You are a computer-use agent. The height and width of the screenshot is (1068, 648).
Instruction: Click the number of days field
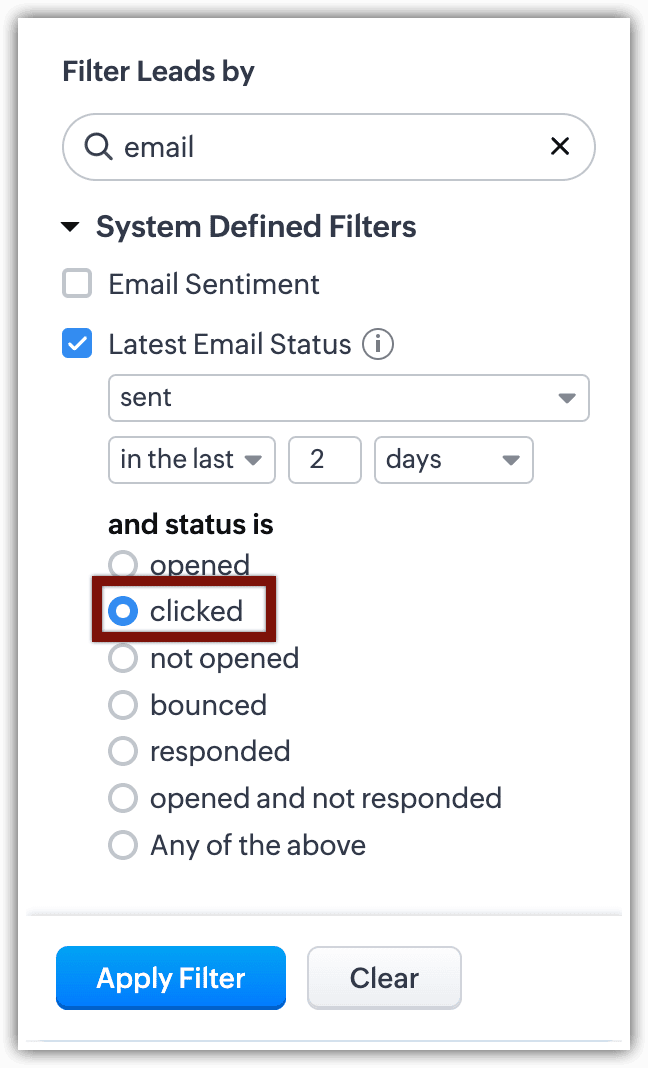click(x=324, y=460)
